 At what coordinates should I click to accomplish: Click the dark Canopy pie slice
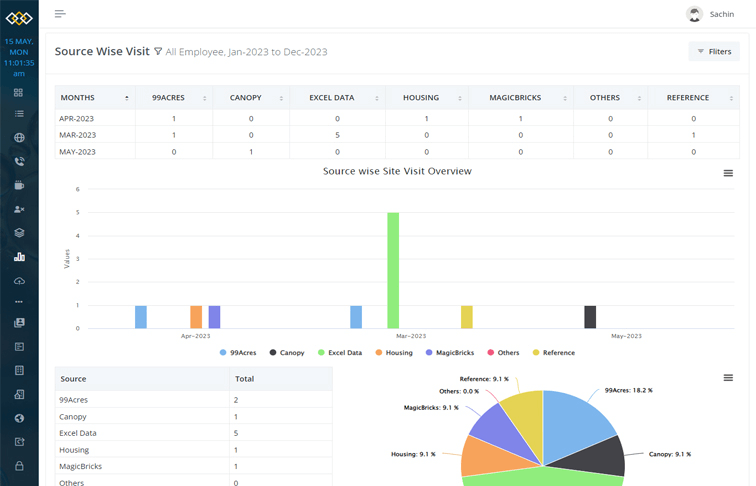[x=595, y=457]
